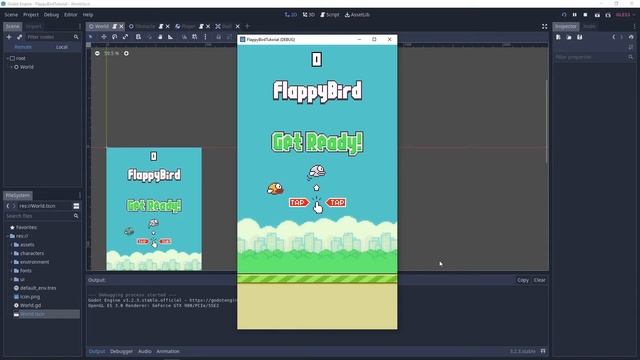Expand the fonts folder
This screenshot has width=640, height=360.
click(11, 271)
